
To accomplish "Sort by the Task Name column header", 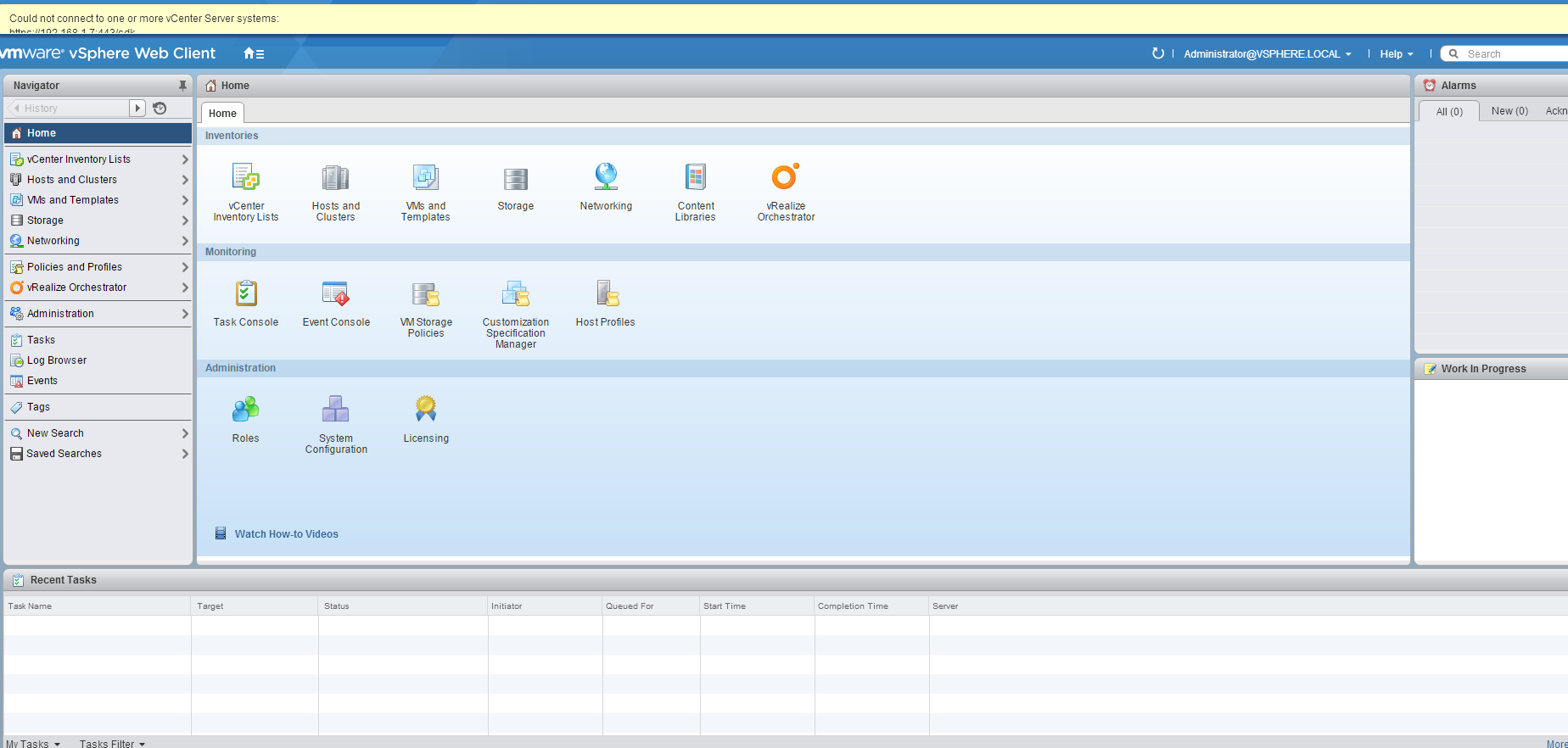I will [98, 606].
